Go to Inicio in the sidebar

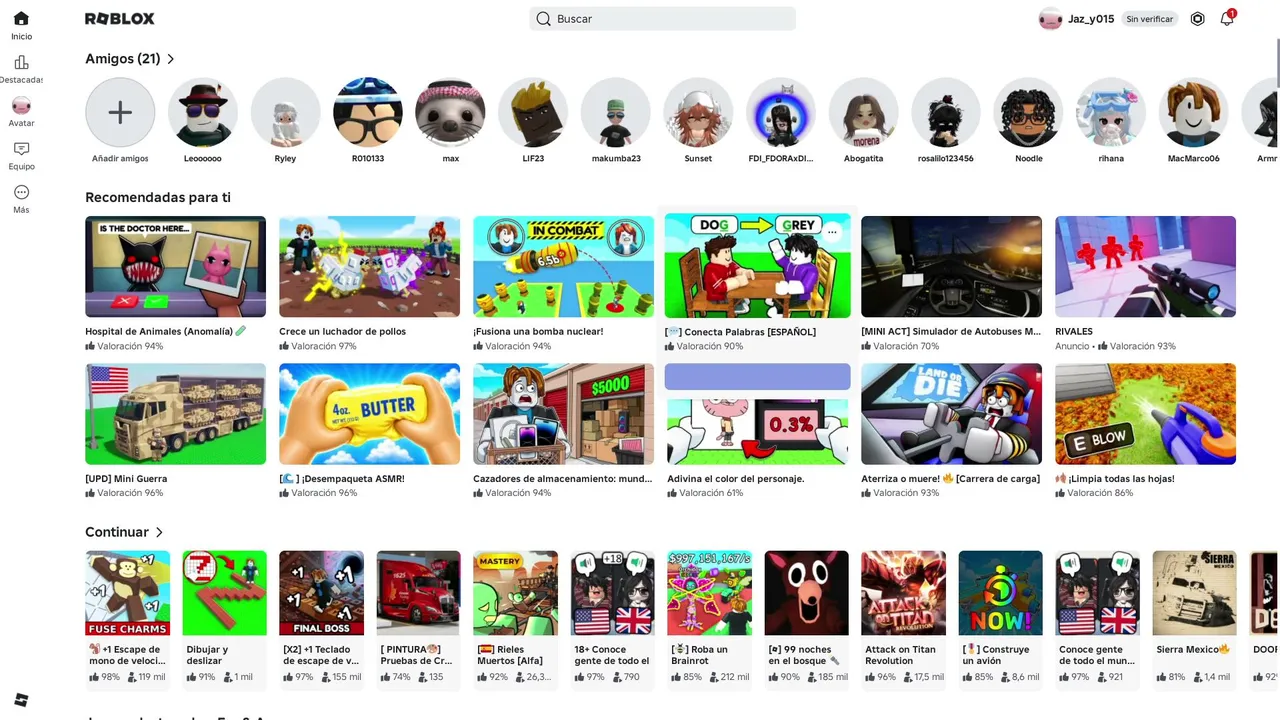[21, 26]
